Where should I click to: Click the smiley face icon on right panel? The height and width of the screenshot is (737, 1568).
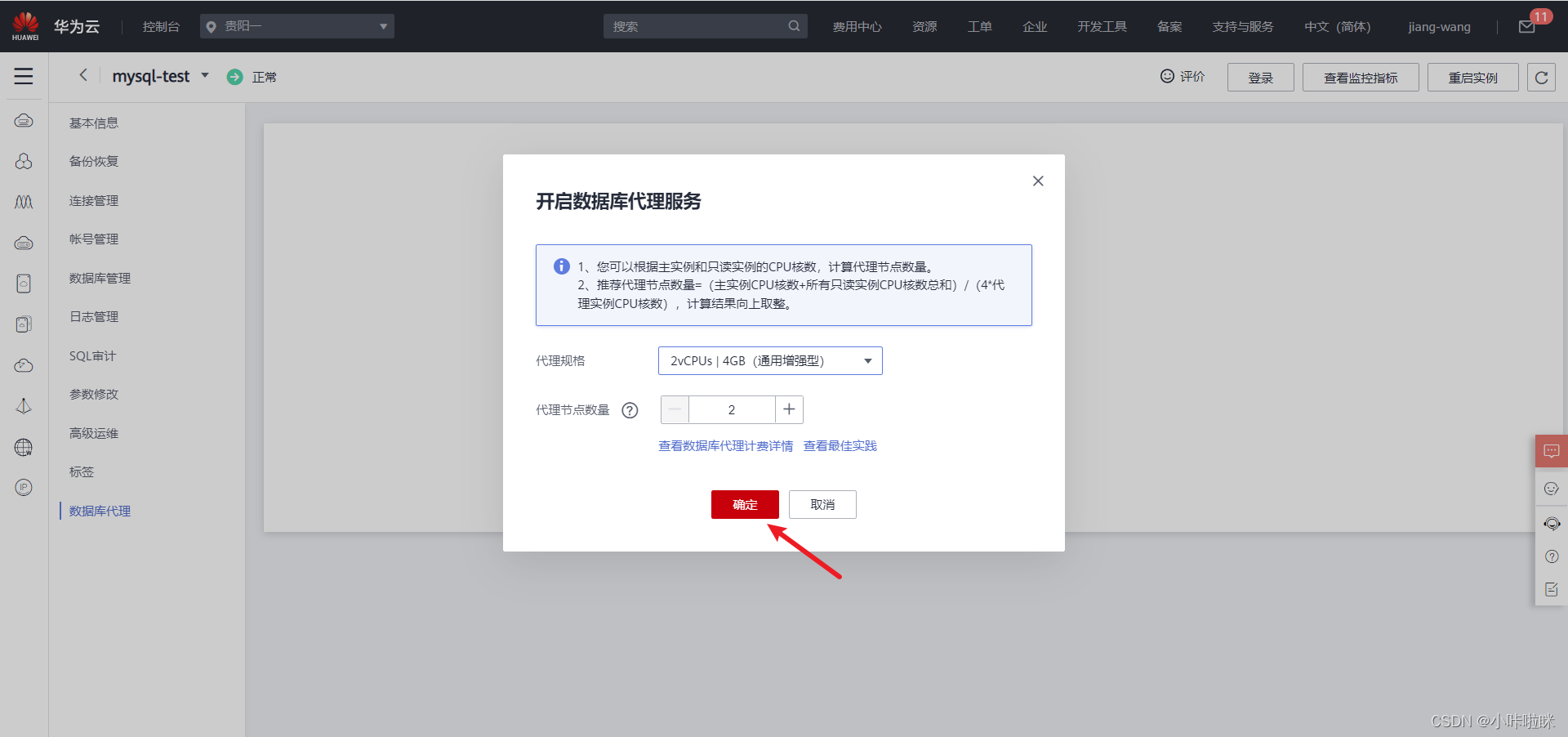pos(1552,489)
